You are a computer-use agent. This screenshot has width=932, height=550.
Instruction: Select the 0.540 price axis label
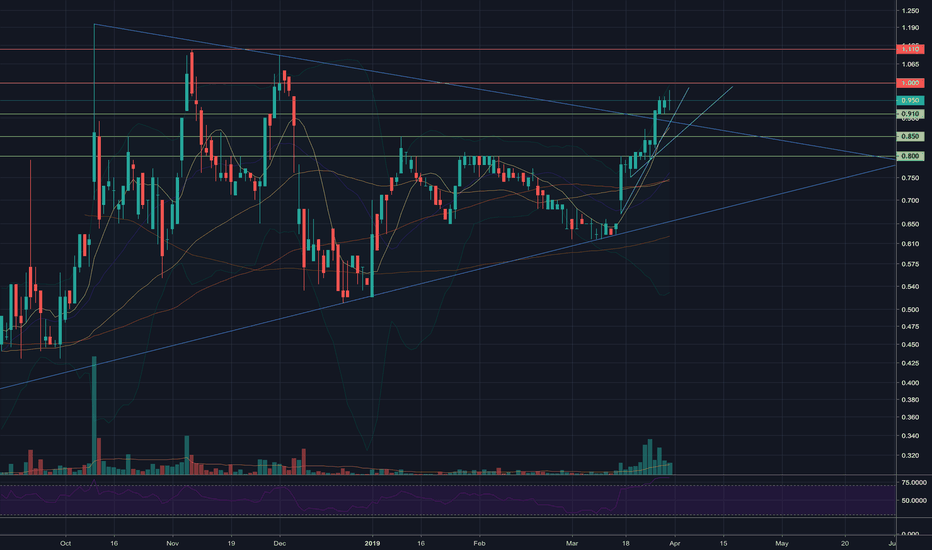(910, 287)
